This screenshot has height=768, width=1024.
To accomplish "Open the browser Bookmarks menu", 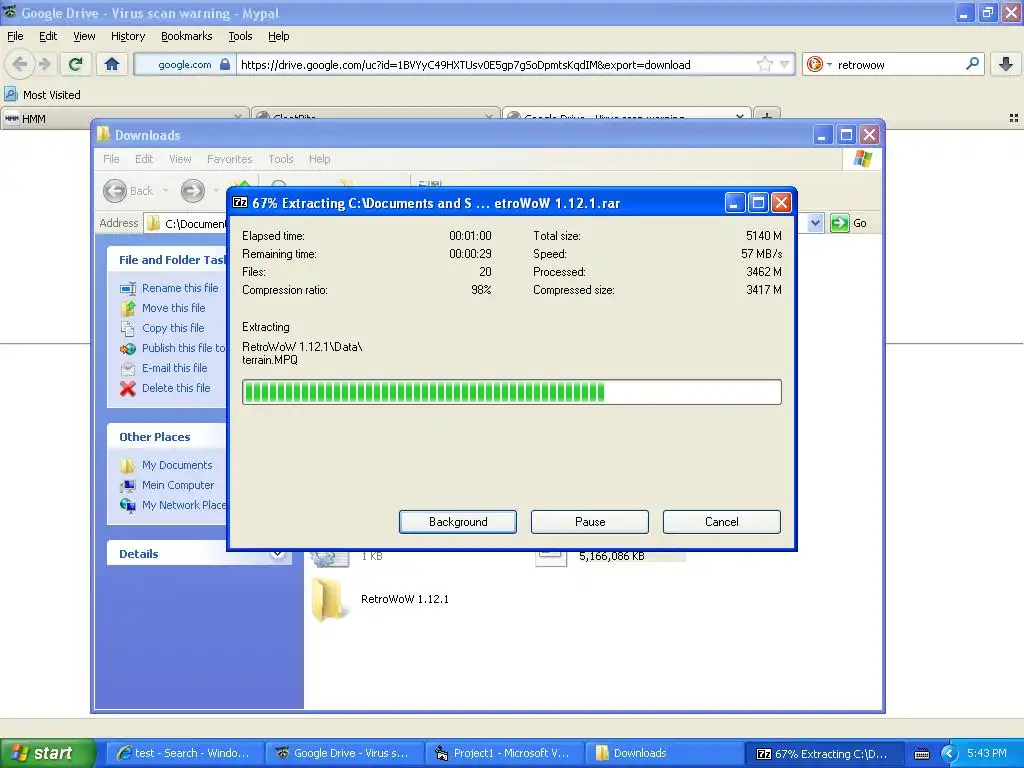I will coord(186,36).
